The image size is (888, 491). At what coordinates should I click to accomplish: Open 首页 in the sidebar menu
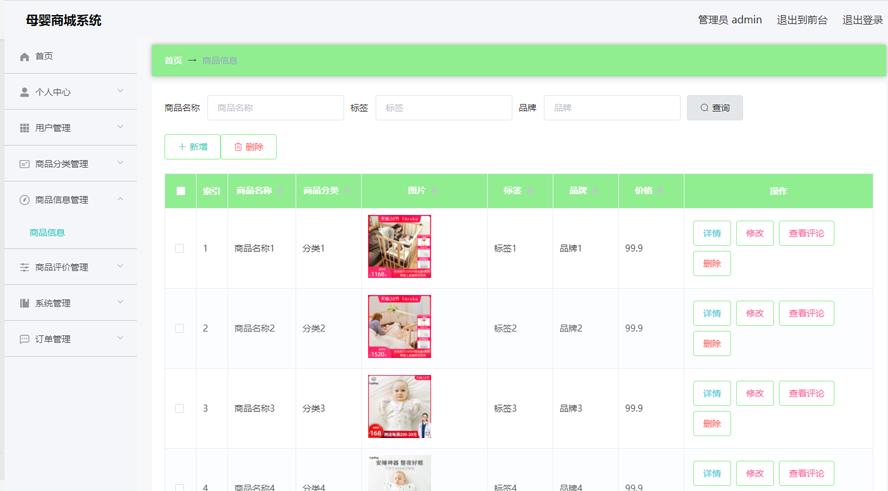coord(71,57)
